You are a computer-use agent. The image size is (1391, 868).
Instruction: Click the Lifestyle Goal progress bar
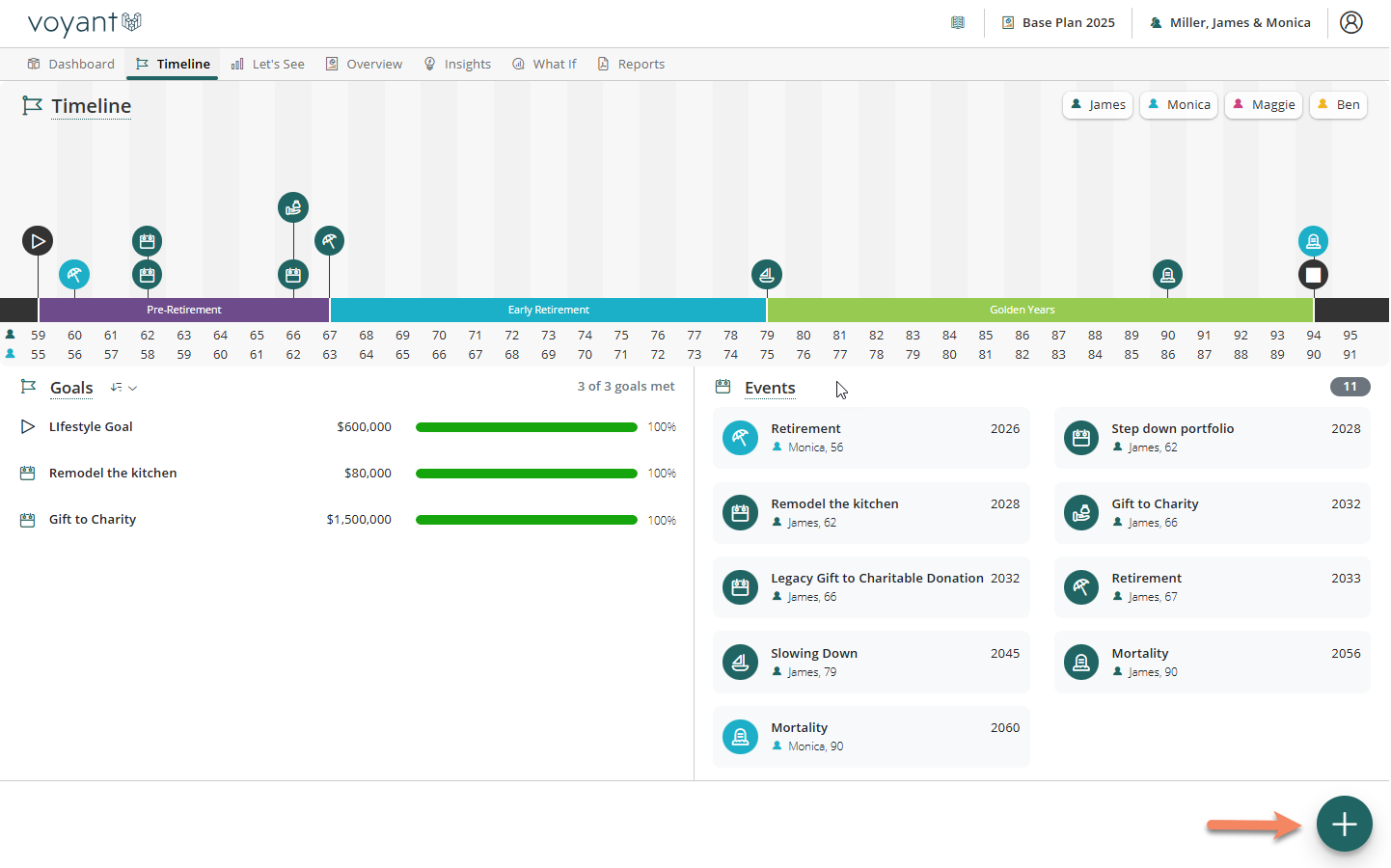(x=526, y=427)
